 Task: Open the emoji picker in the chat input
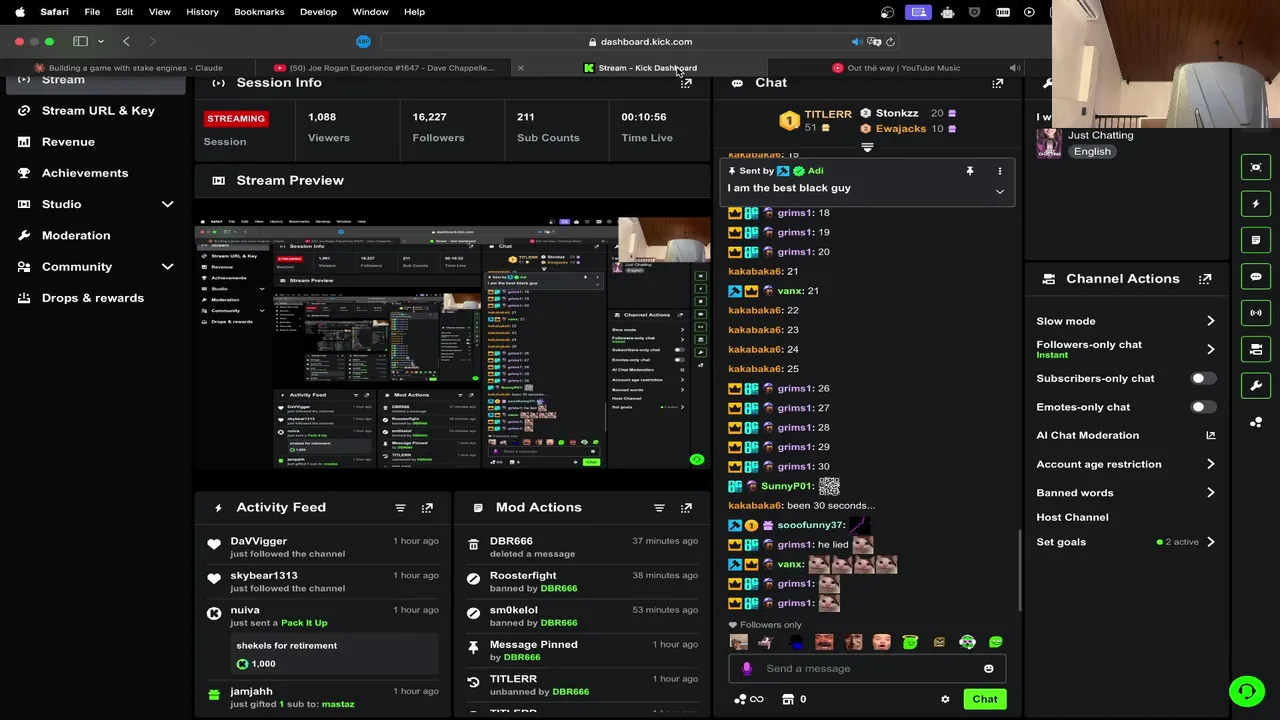(989, 669)
